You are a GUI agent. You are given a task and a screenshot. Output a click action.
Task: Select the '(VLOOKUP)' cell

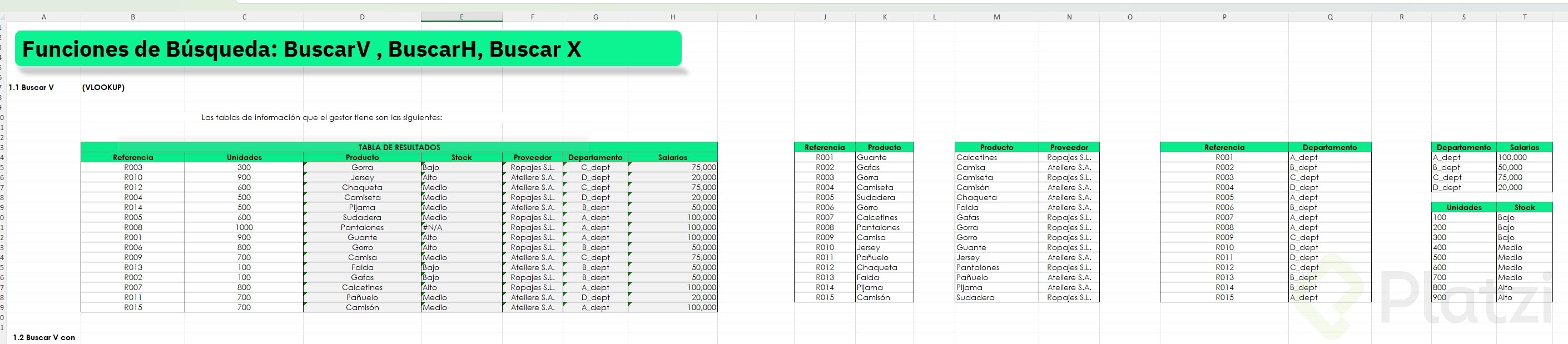[x=133, y=88]
